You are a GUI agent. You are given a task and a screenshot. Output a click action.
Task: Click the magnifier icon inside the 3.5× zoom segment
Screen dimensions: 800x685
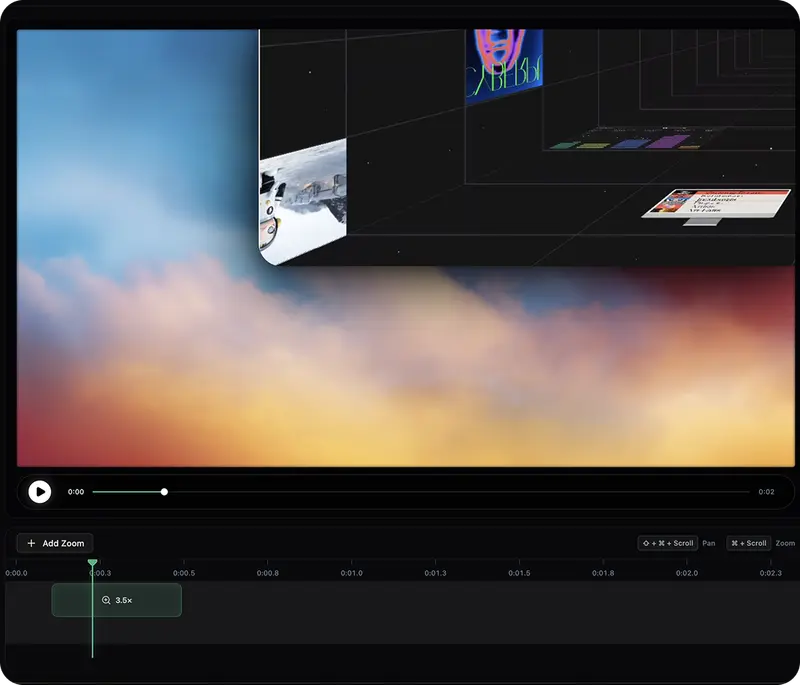point(104,600)
